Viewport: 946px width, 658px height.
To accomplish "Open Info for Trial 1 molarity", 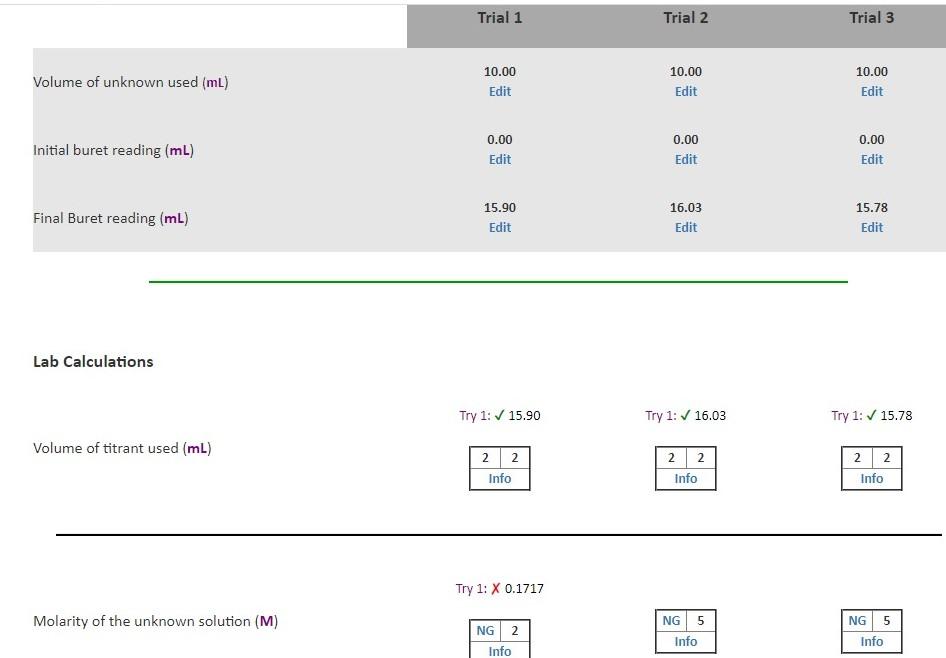I will [500, 651].
